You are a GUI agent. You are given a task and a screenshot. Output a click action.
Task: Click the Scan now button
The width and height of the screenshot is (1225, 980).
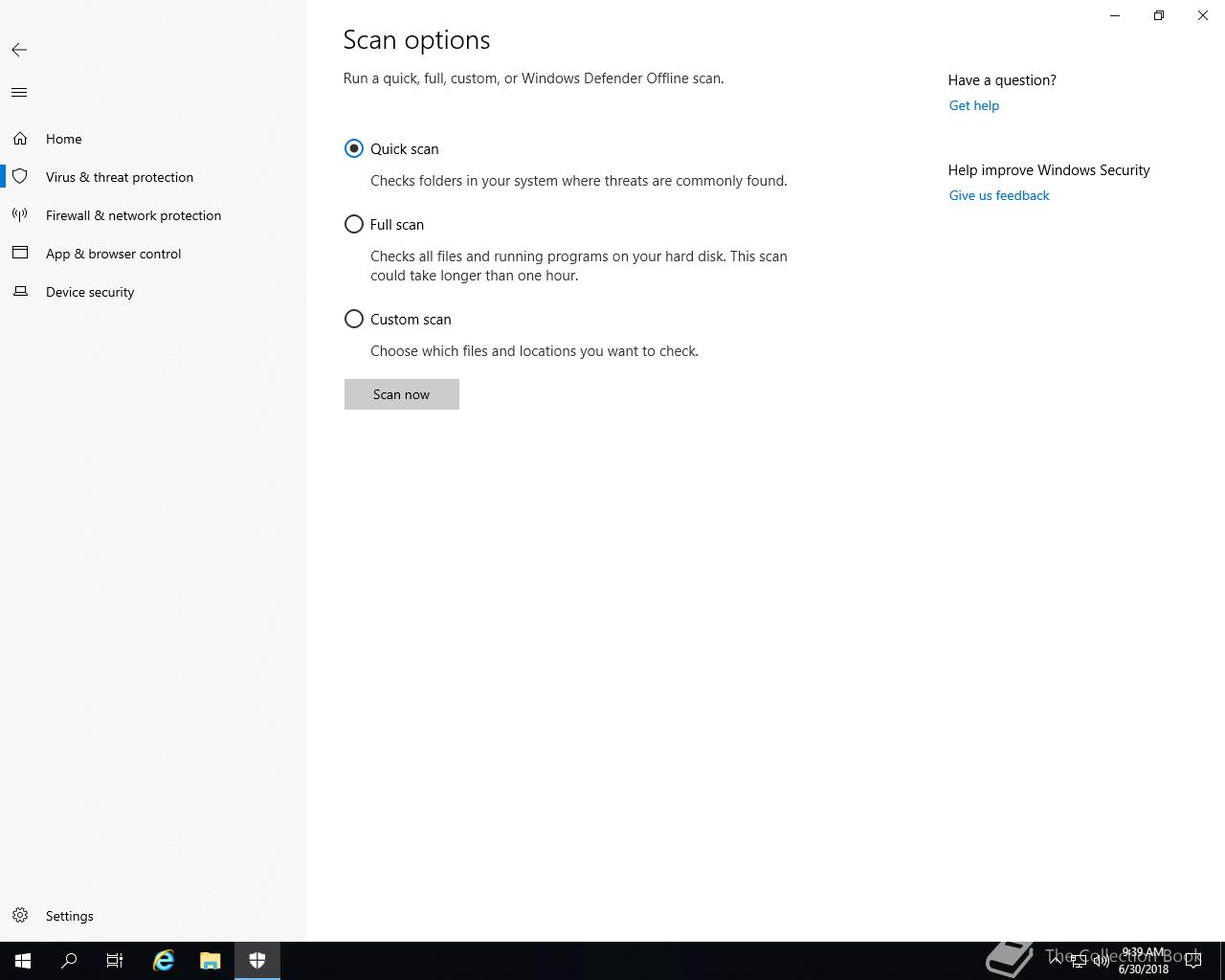[402, 394]
